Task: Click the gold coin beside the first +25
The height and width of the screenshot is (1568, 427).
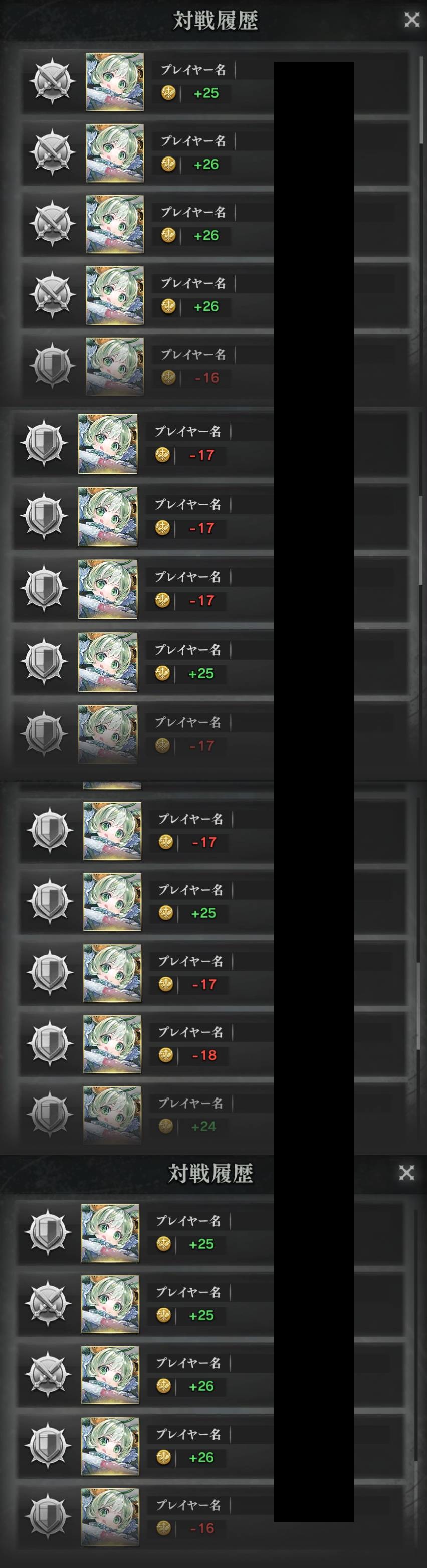Action: click(168, 93)
